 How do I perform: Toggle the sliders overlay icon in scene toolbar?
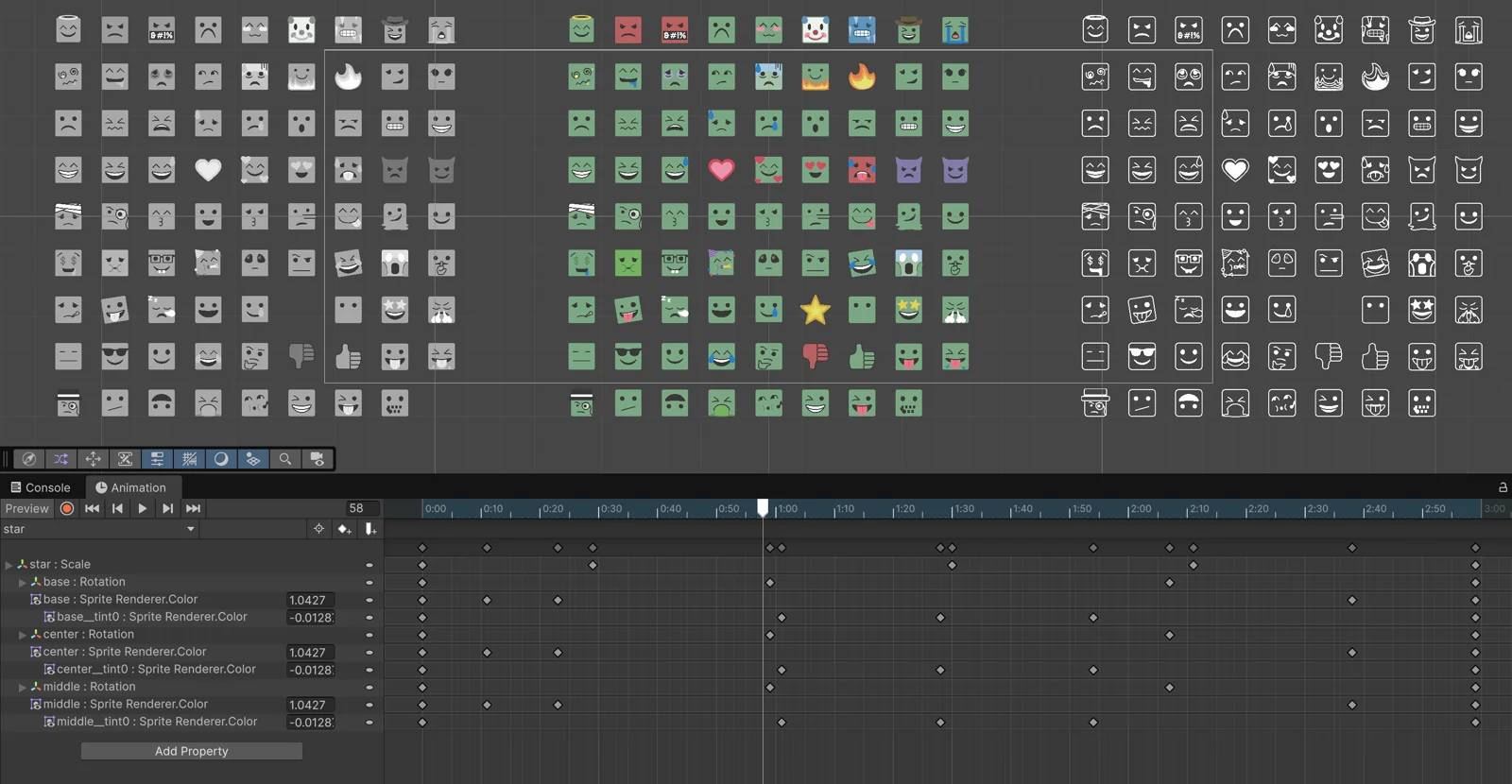(157, 459)
